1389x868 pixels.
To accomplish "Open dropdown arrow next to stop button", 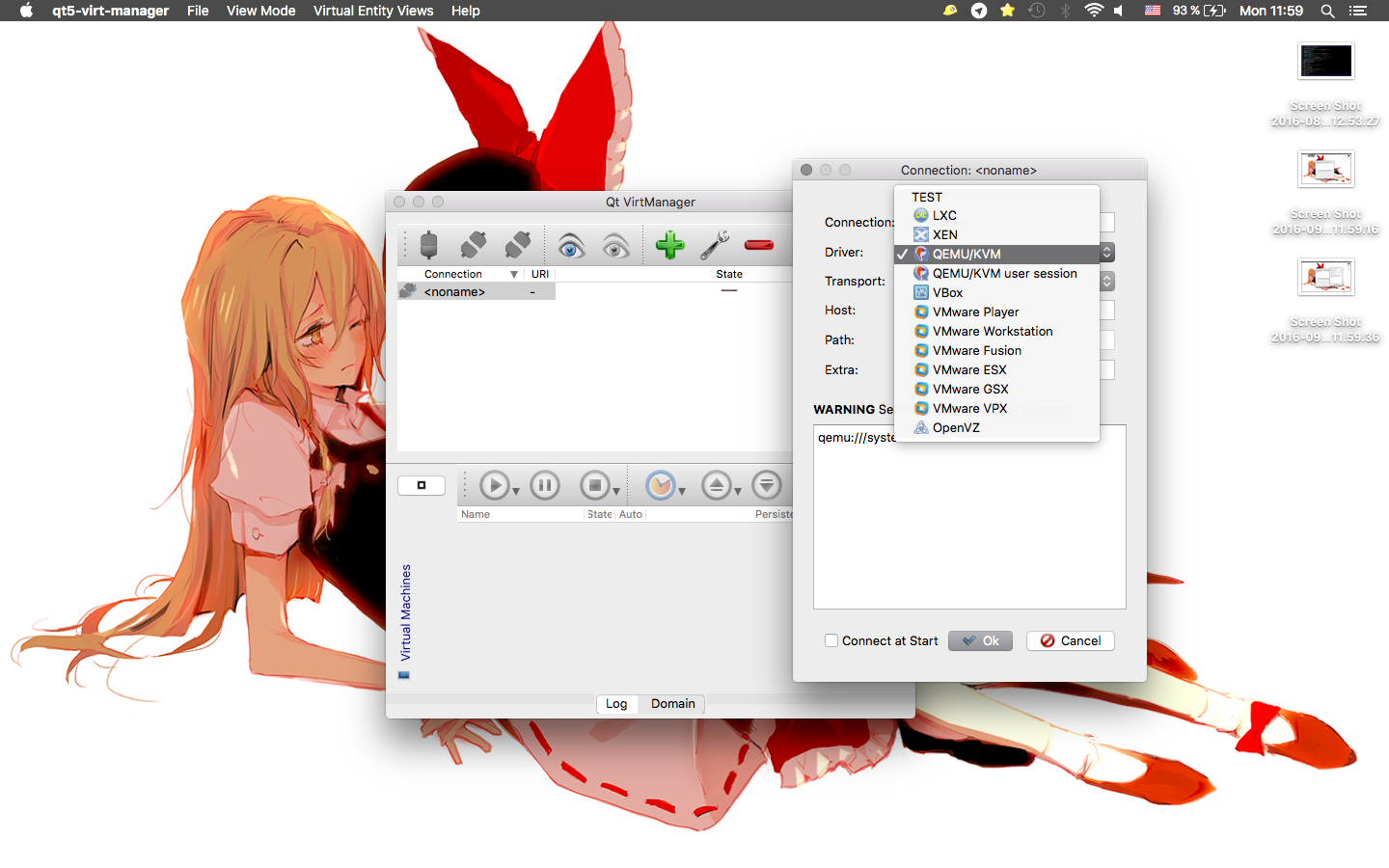I will click(616, 492).
